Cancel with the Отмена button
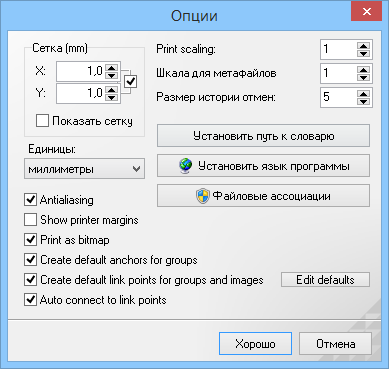The width and height of the screenshot is (389, 369). pos(335,344)
